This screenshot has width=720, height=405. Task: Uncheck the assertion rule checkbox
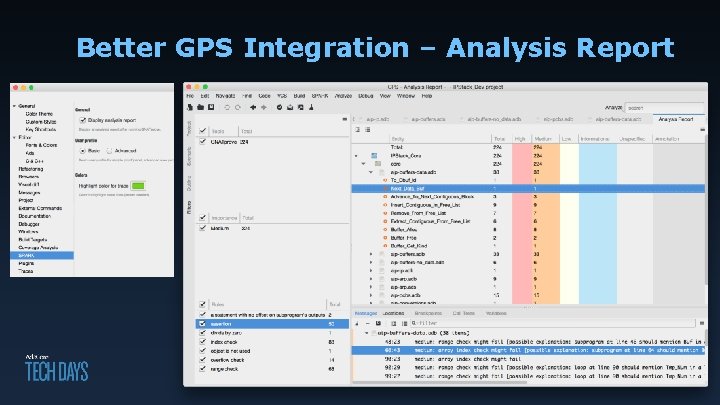pos(202,324)
